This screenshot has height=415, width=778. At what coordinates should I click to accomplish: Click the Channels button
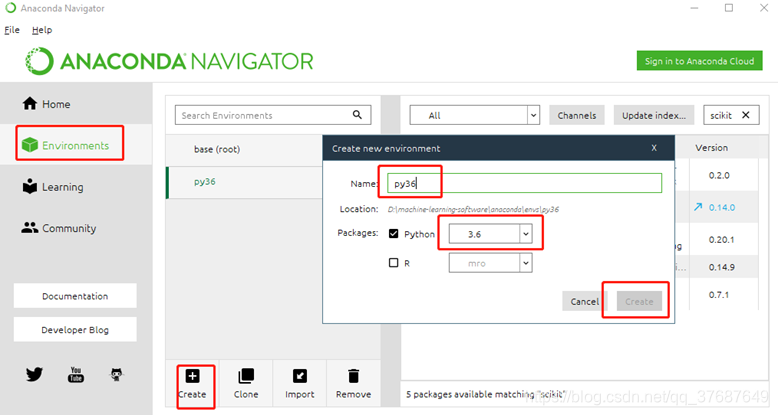coord(577,115)
